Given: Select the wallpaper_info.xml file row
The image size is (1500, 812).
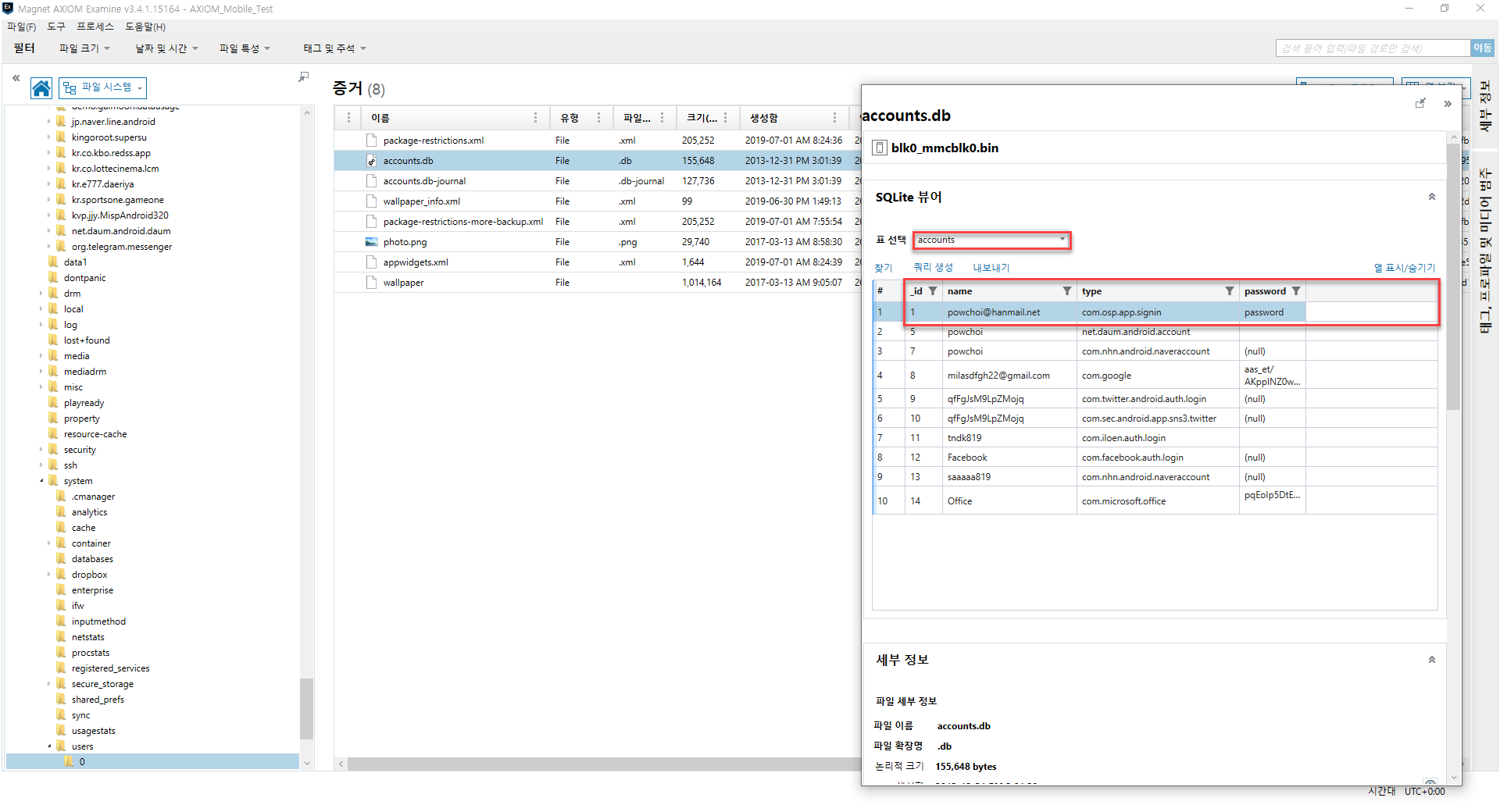Looking at the screenshot, I should (598, 201).
